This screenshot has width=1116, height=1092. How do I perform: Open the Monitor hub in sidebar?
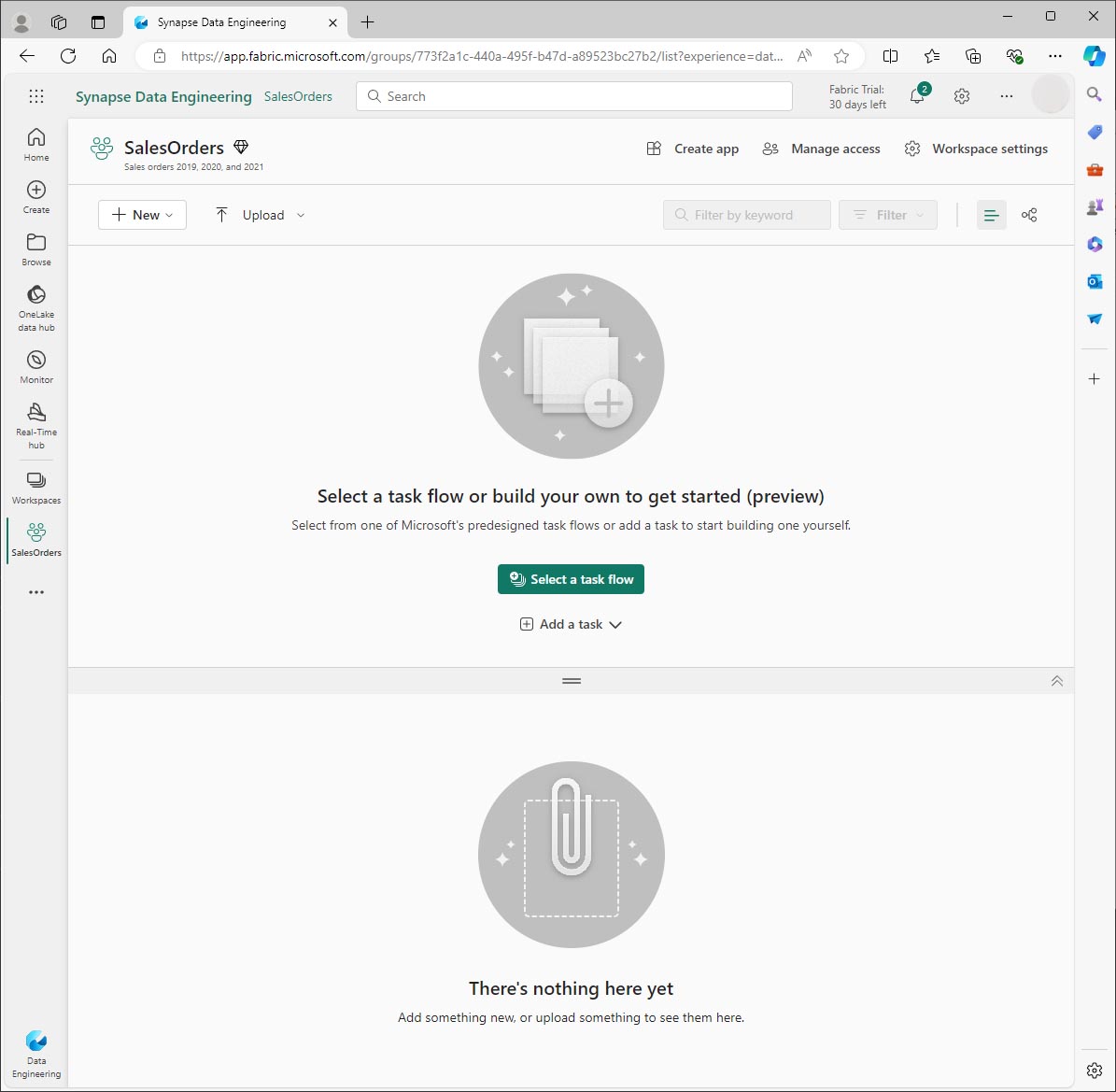(36, 367)
